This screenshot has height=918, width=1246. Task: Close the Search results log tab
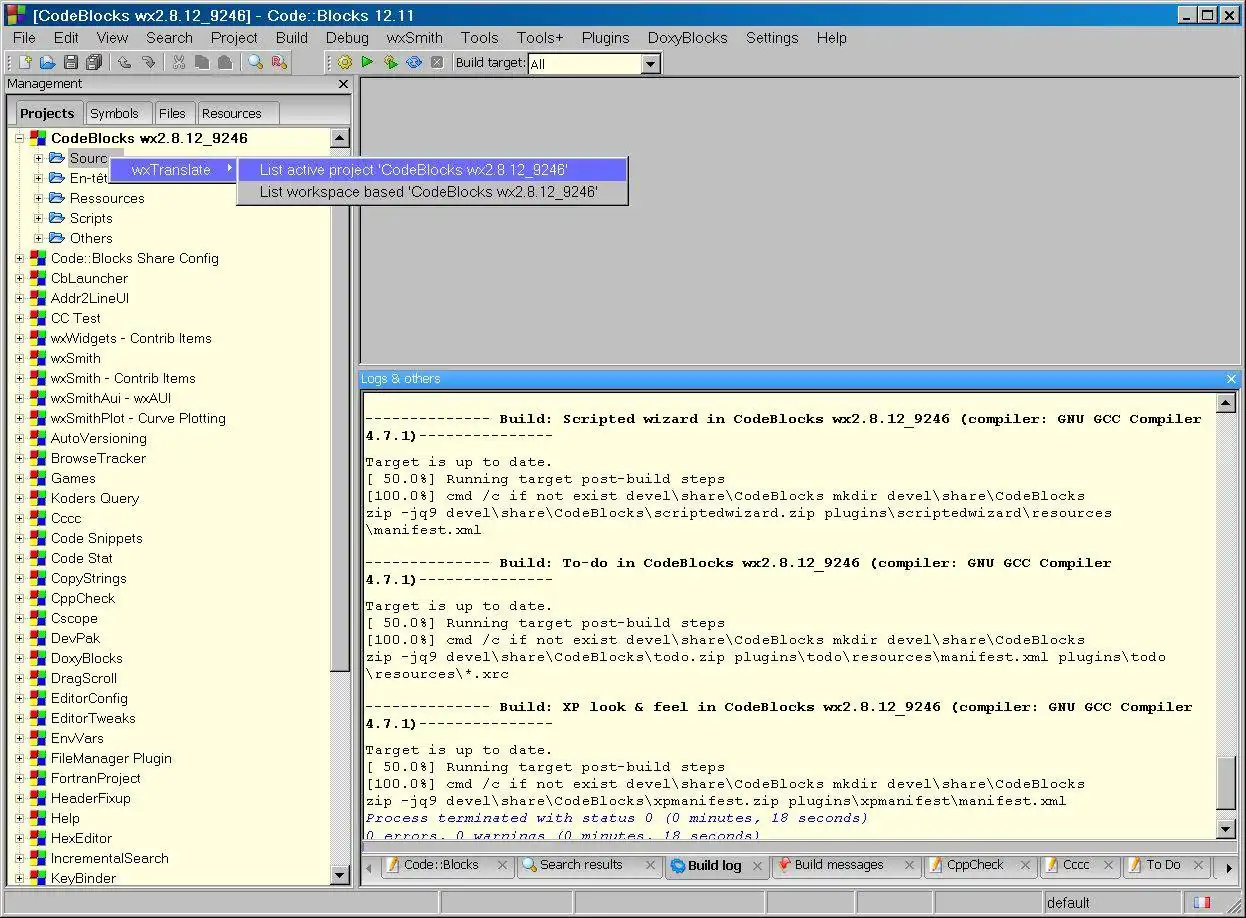[650, 866]
